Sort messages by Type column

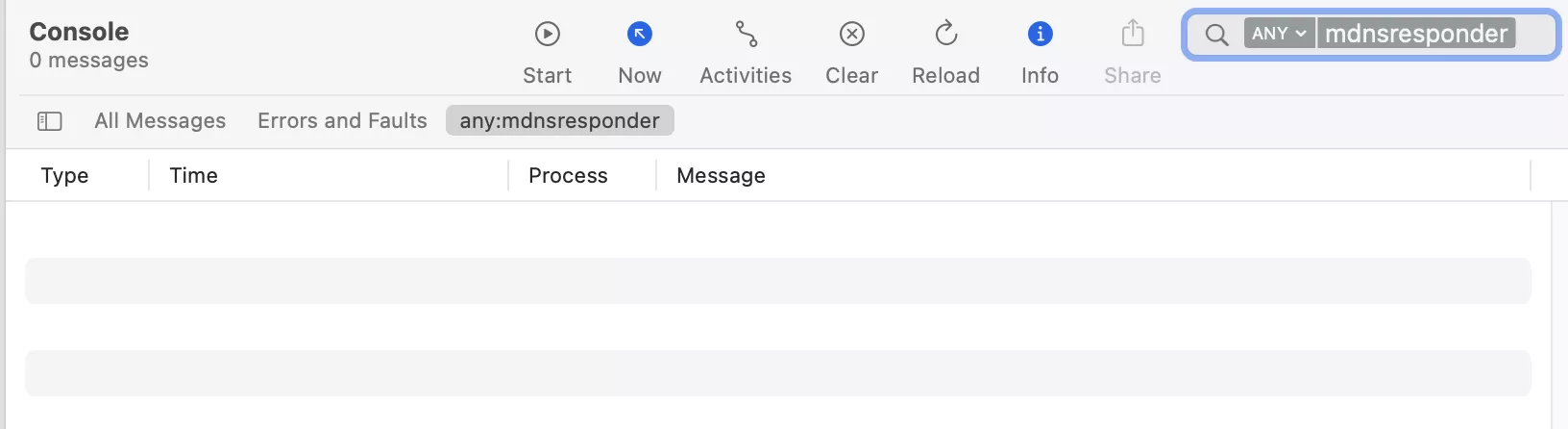[64, 176]
